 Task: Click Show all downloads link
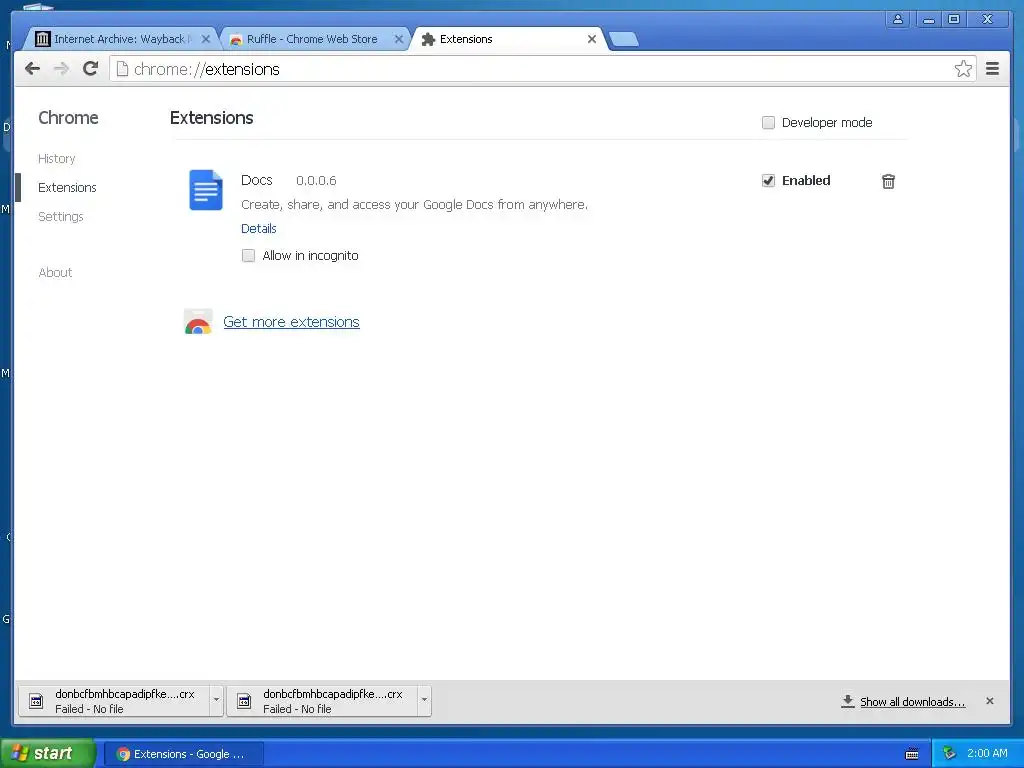coord(912,702)
